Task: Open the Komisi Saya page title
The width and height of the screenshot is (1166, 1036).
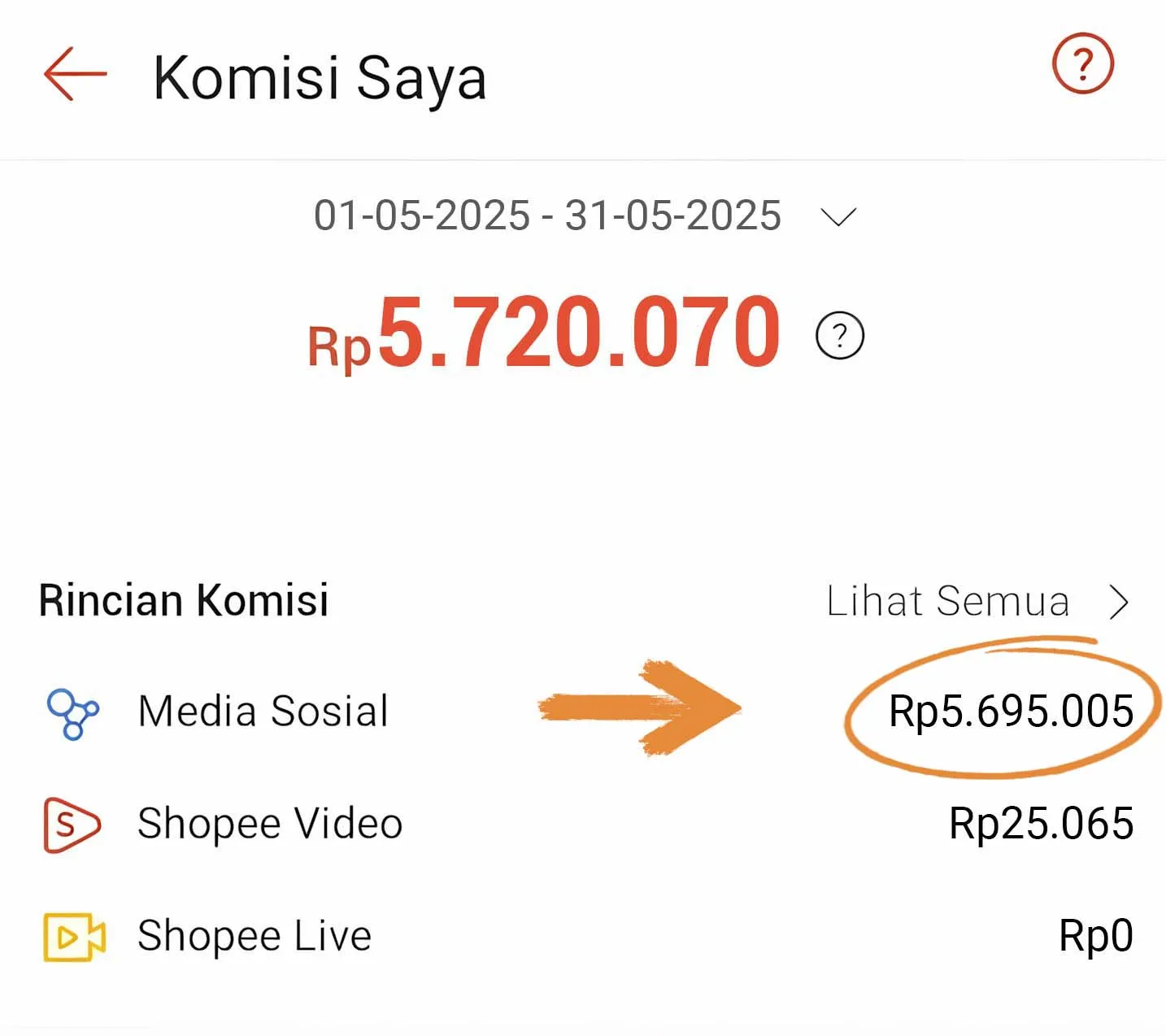Action: pyautogui.click(x=320, y=77)
